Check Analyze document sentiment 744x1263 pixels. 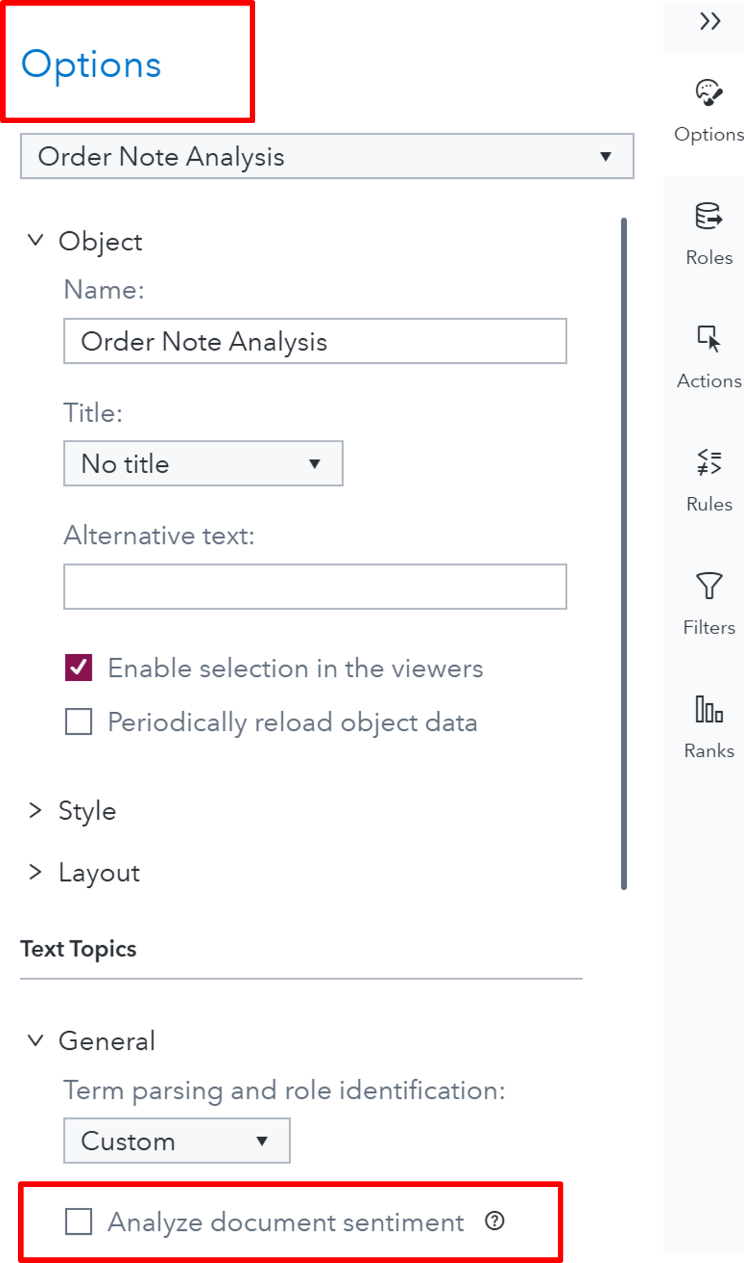pos(78,1221)
